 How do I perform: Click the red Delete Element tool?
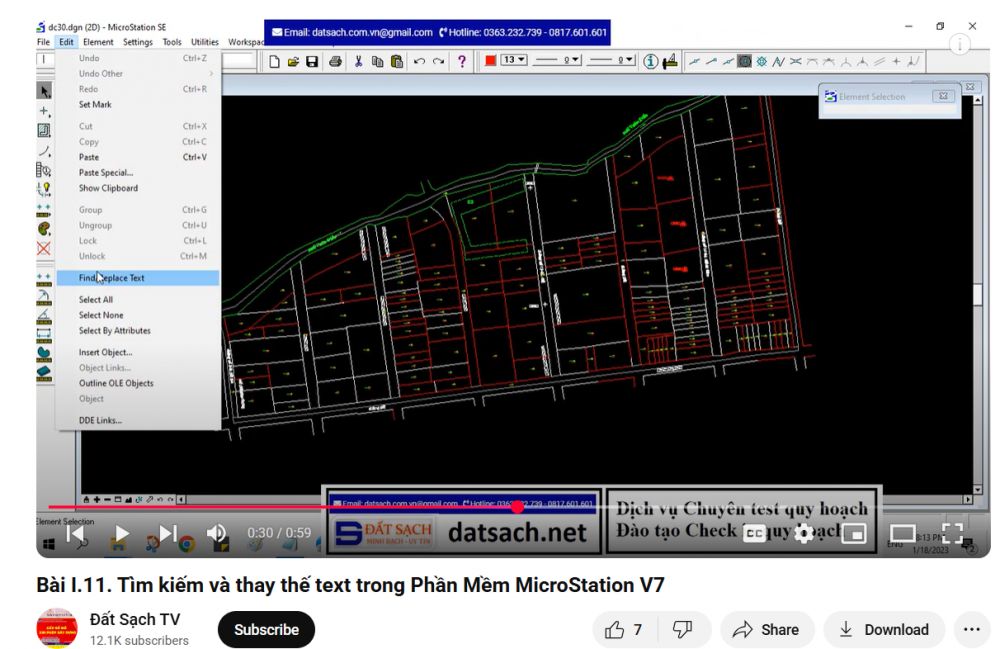tap(44, 248)
